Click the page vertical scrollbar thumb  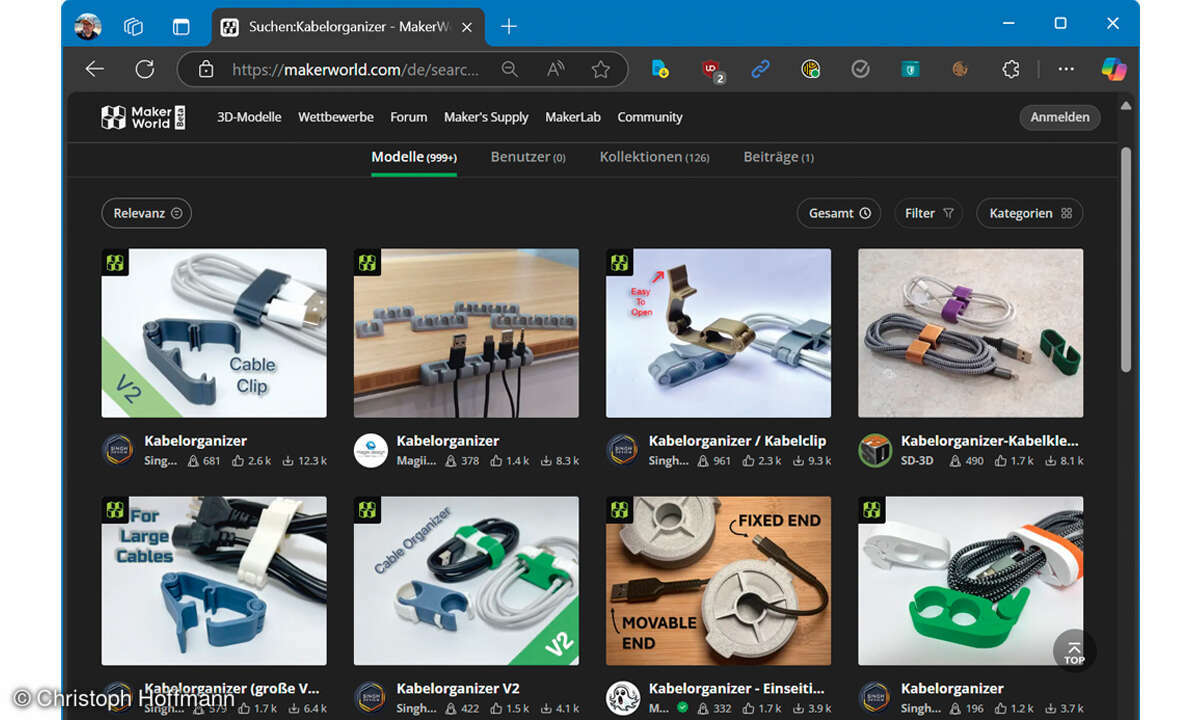pyautogui.click(x=1126, y=260)
